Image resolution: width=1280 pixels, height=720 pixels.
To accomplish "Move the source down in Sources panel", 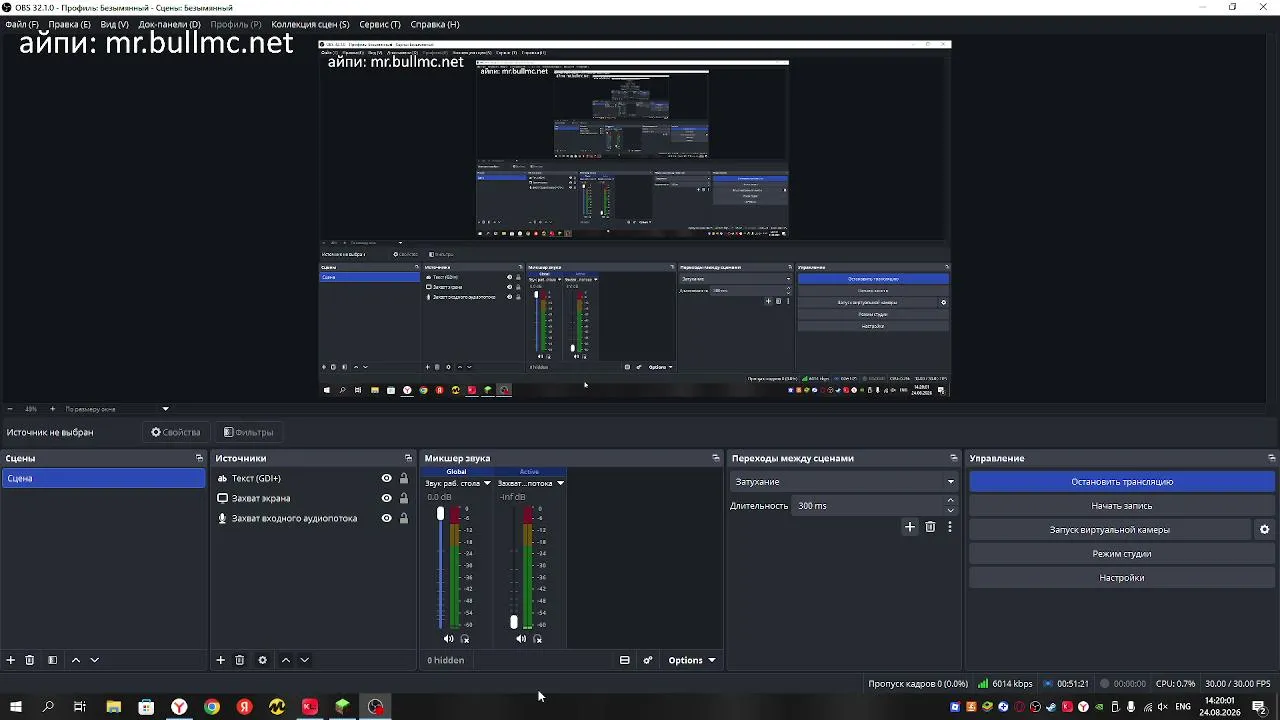I will pyautogui.click(x=305, y=660).
